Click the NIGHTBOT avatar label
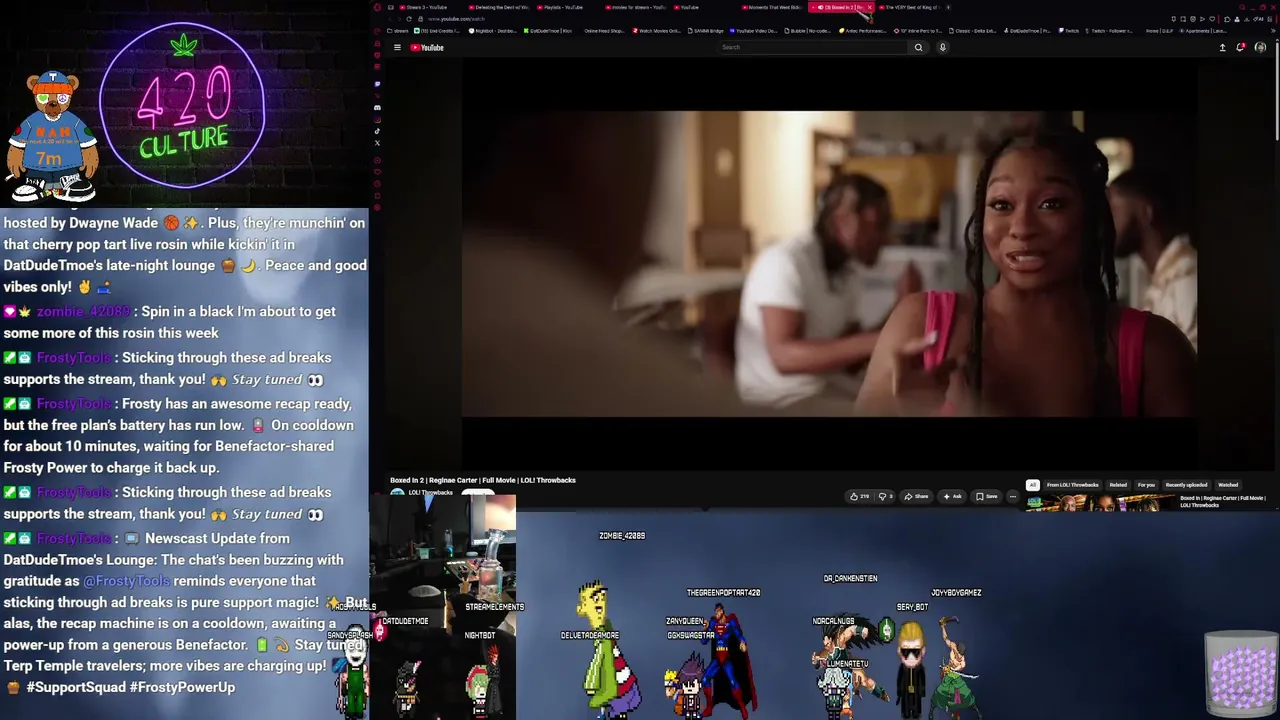 point(480,635)
